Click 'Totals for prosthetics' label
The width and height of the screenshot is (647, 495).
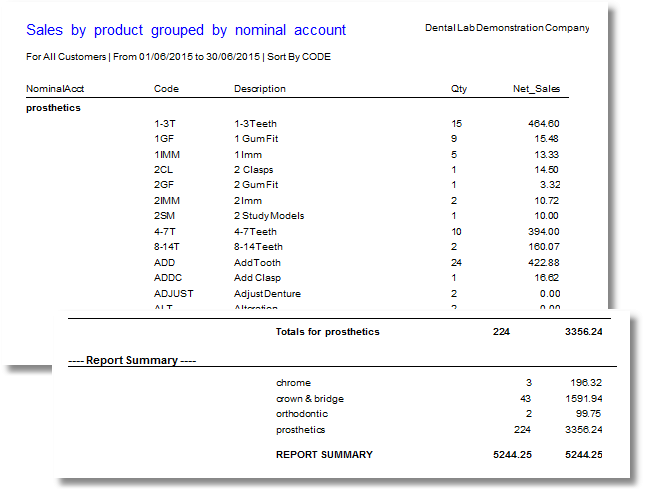click(x=328, y=332)
